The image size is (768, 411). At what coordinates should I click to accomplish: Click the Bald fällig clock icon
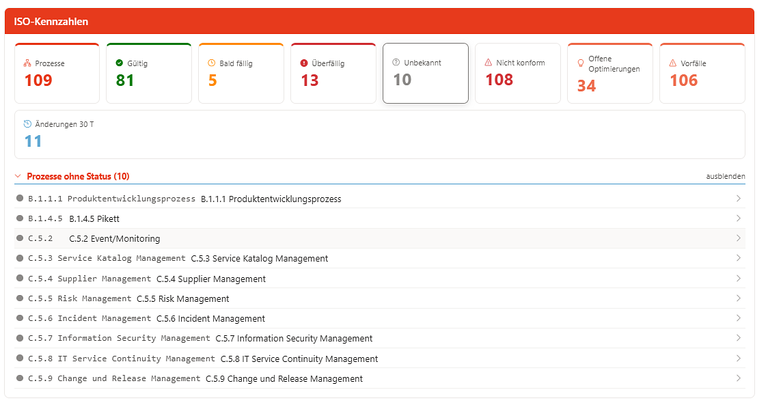[212, 63]
